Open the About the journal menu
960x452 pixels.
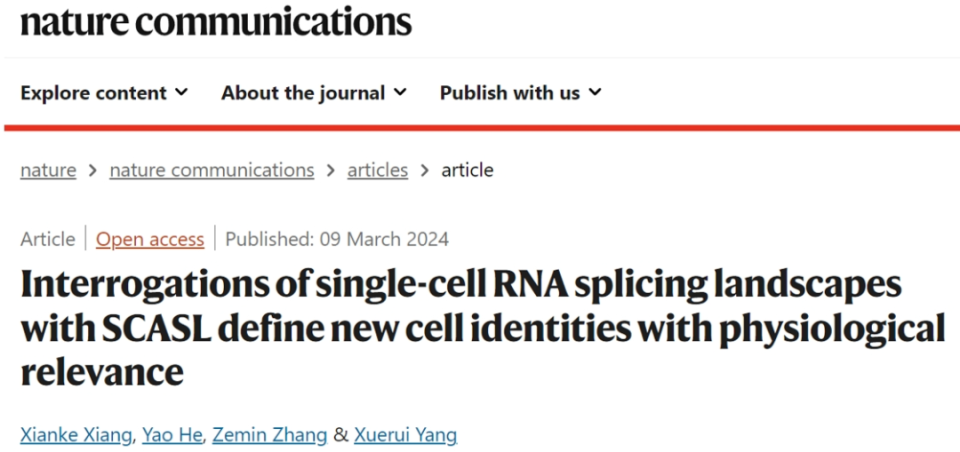point(303,93)
